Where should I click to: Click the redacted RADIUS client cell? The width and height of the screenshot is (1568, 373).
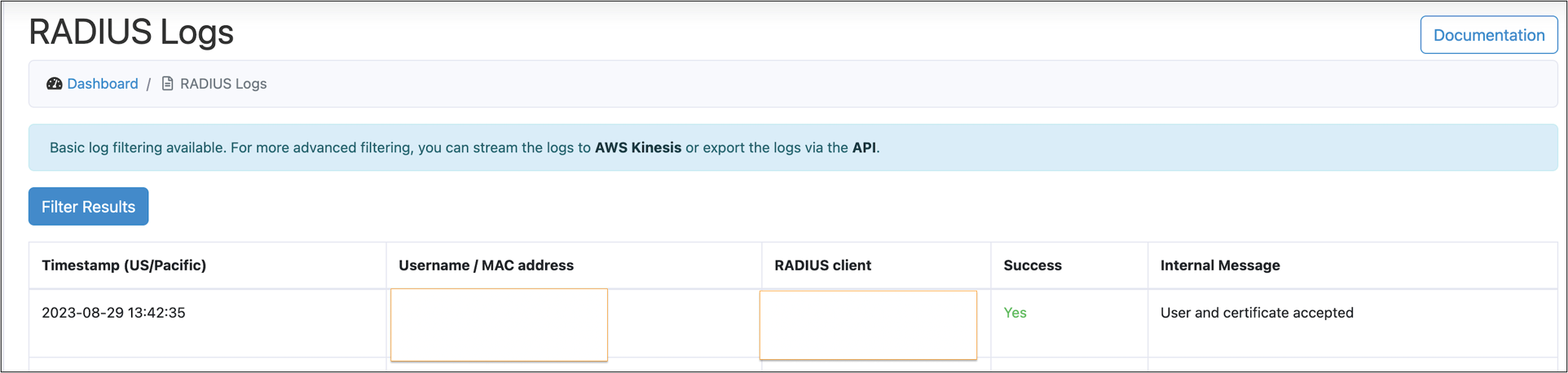pos(868,325)
